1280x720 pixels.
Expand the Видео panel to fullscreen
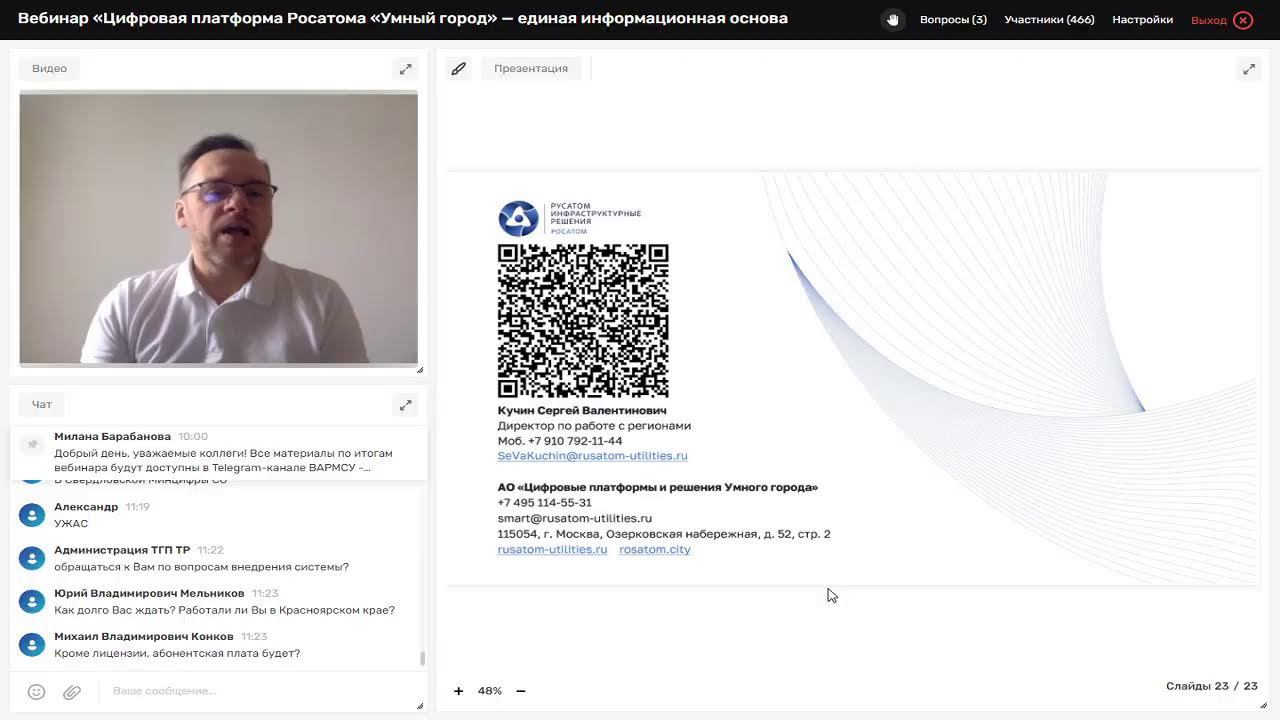(405, 69)
